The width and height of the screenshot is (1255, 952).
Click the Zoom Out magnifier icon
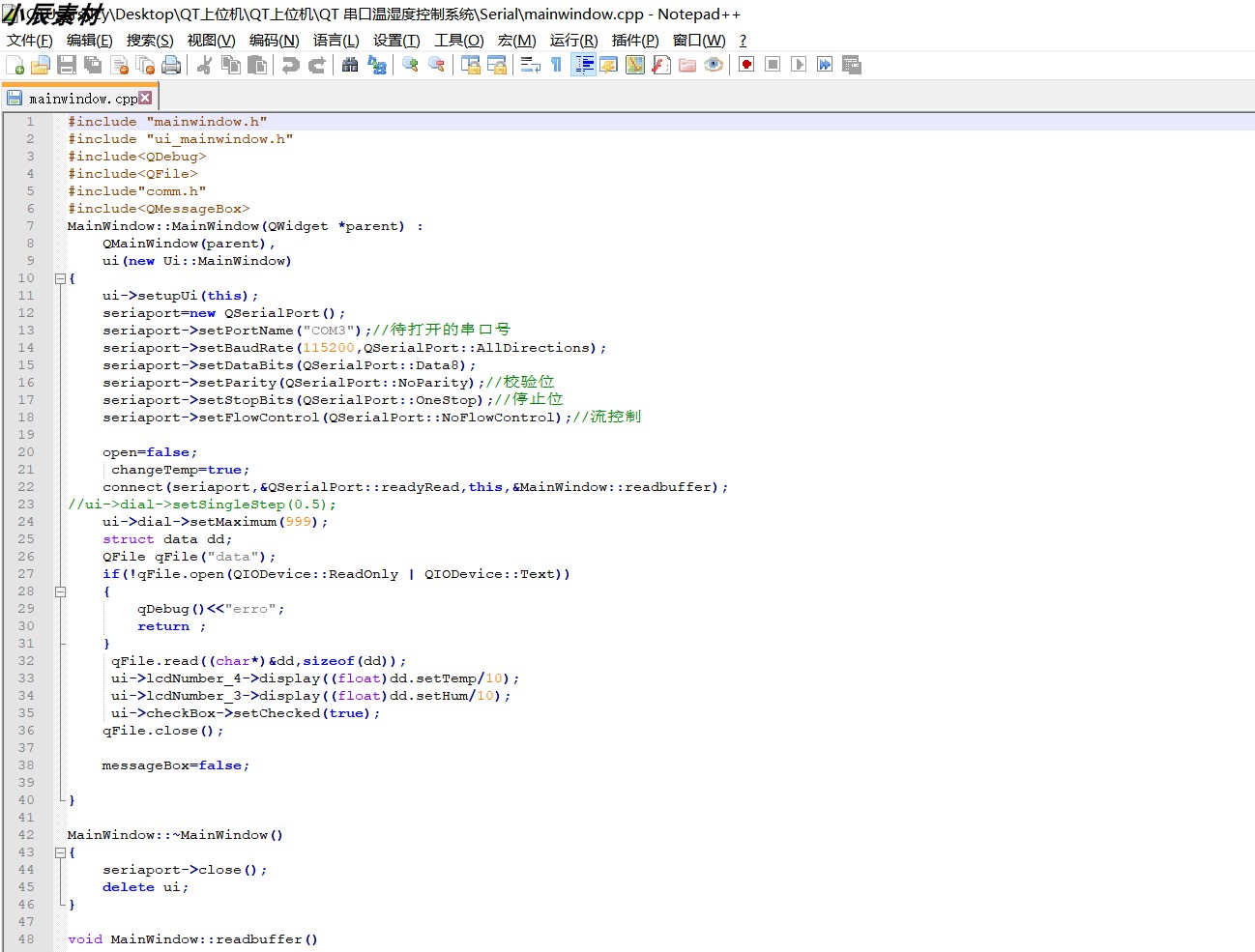437,65
